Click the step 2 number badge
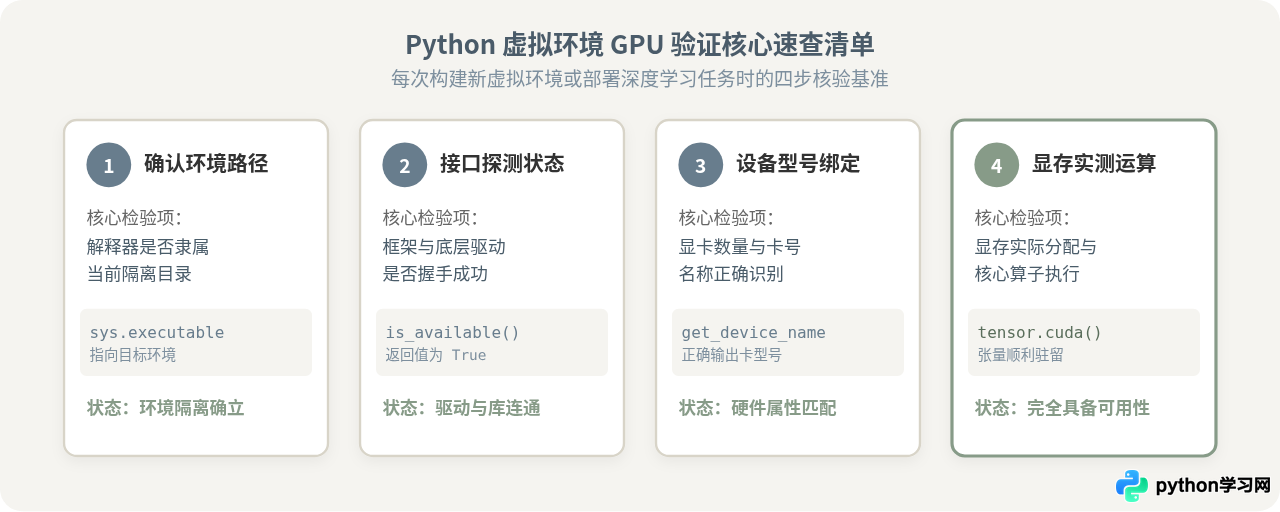Image resolution: width=1280 pixels, height=512 pixels. click(404, 165)
